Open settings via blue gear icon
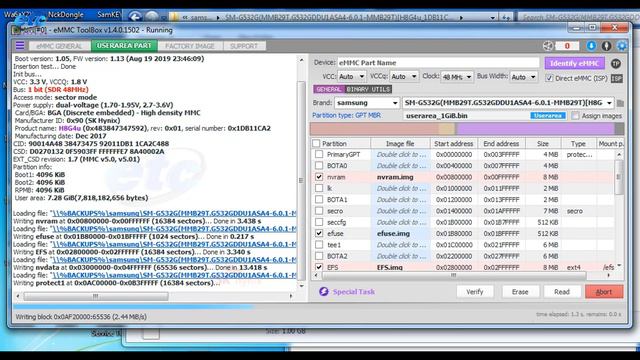The image size is (640, 360). (x=622, y=46)
